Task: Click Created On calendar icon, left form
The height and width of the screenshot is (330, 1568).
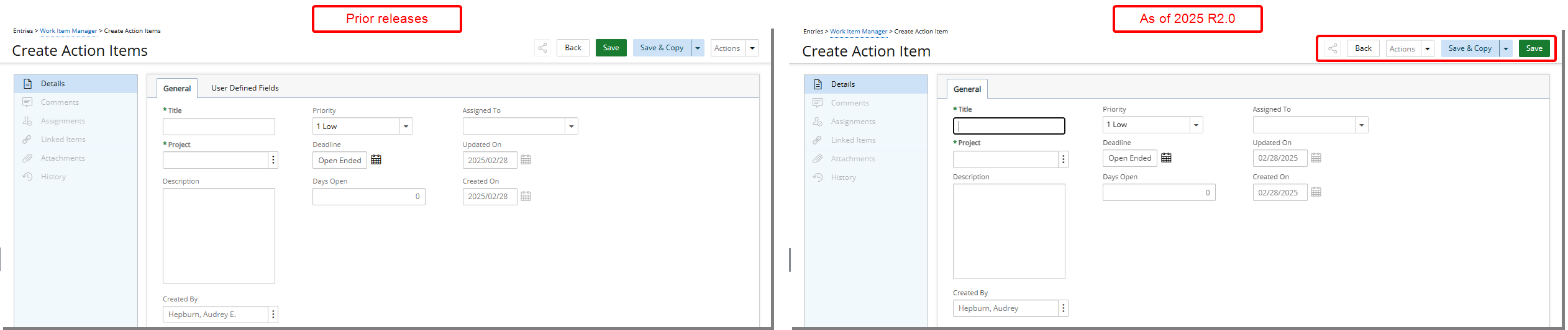Action: (526, 196)
